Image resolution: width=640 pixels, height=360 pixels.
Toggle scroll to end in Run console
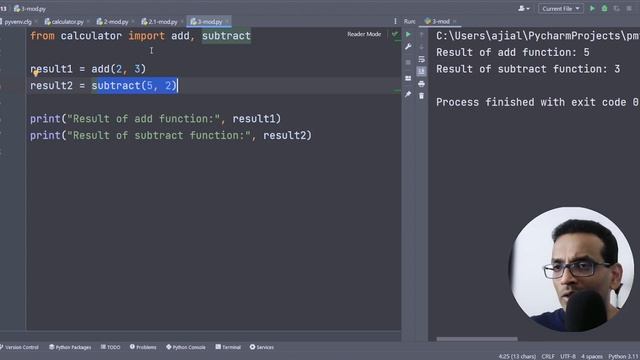(x=421, y=71)
